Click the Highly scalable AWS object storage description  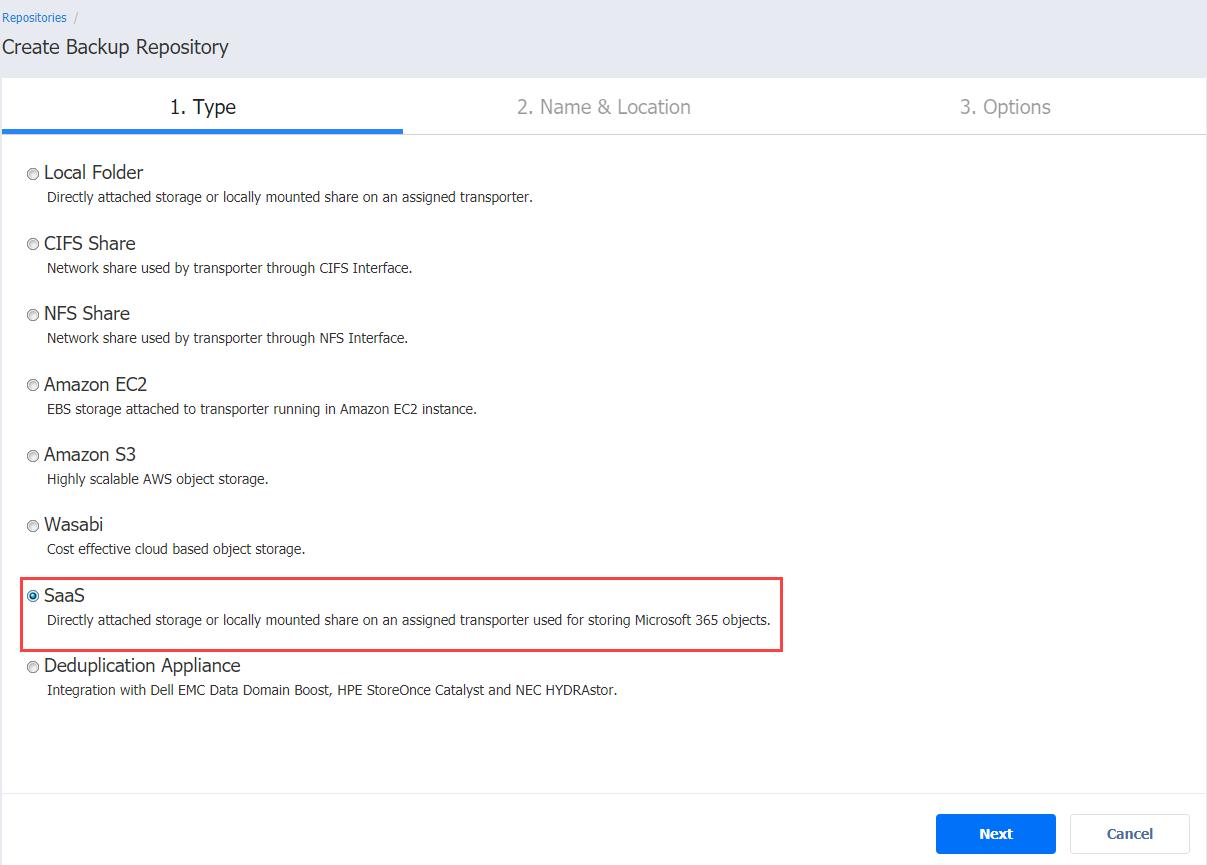pyautogui.click(x=157, y=479)
